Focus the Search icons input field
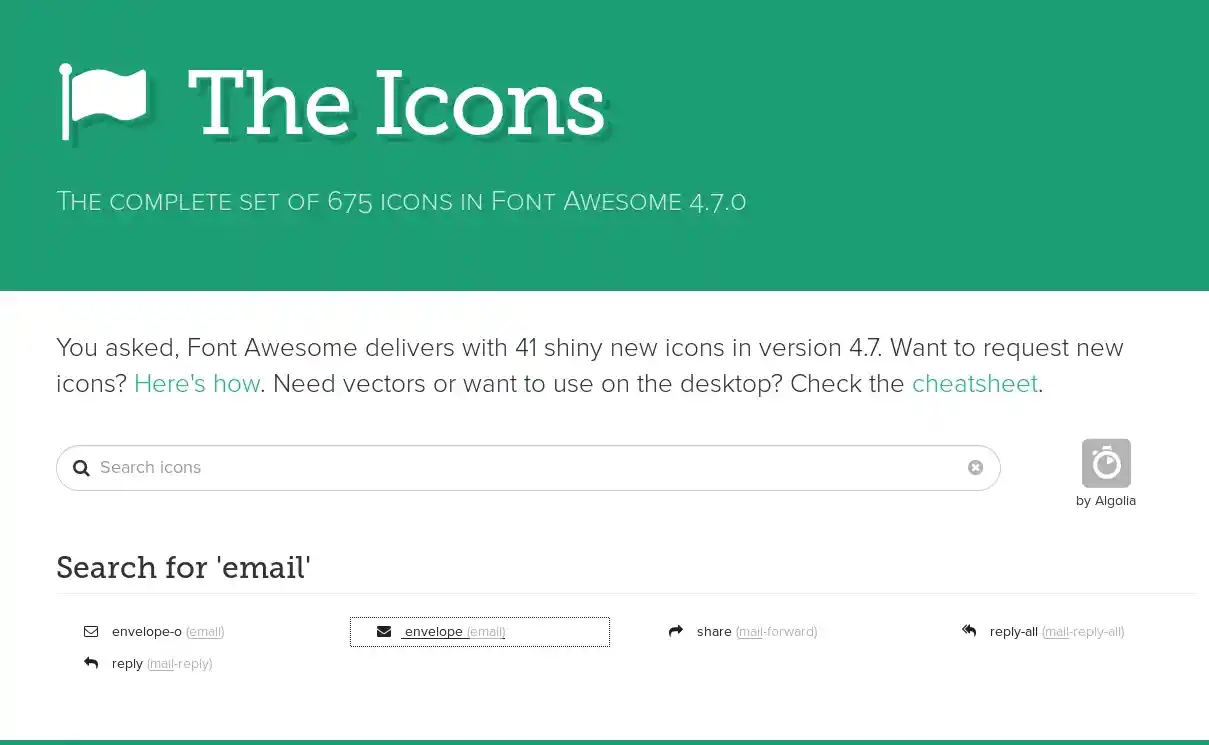The image size is (1209, 745). click(x=520, y=468)
